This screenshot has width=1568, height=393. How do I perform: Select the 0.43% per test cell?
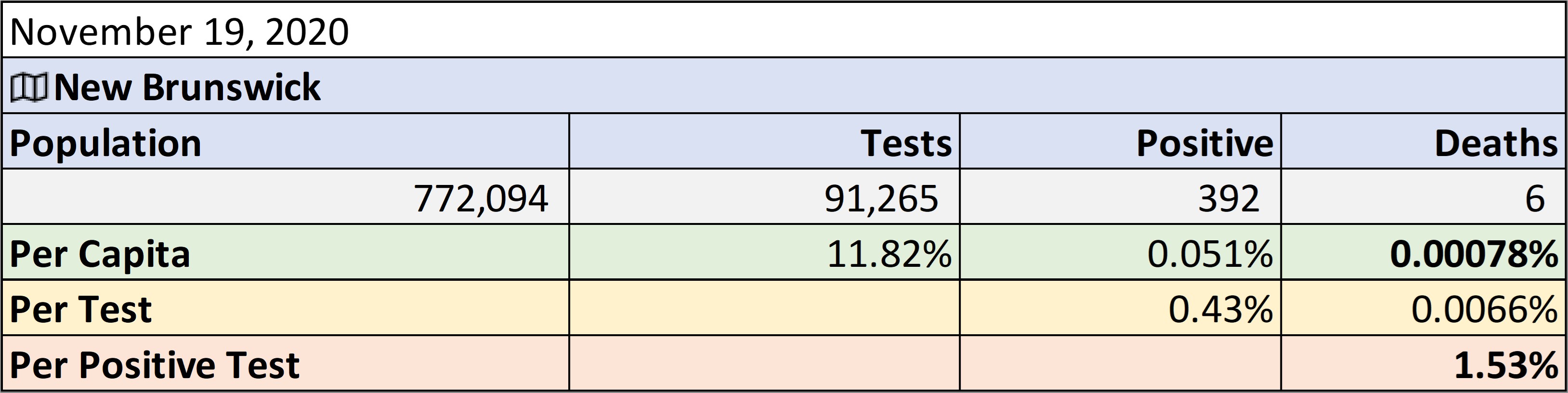[x=1121, y=308]
